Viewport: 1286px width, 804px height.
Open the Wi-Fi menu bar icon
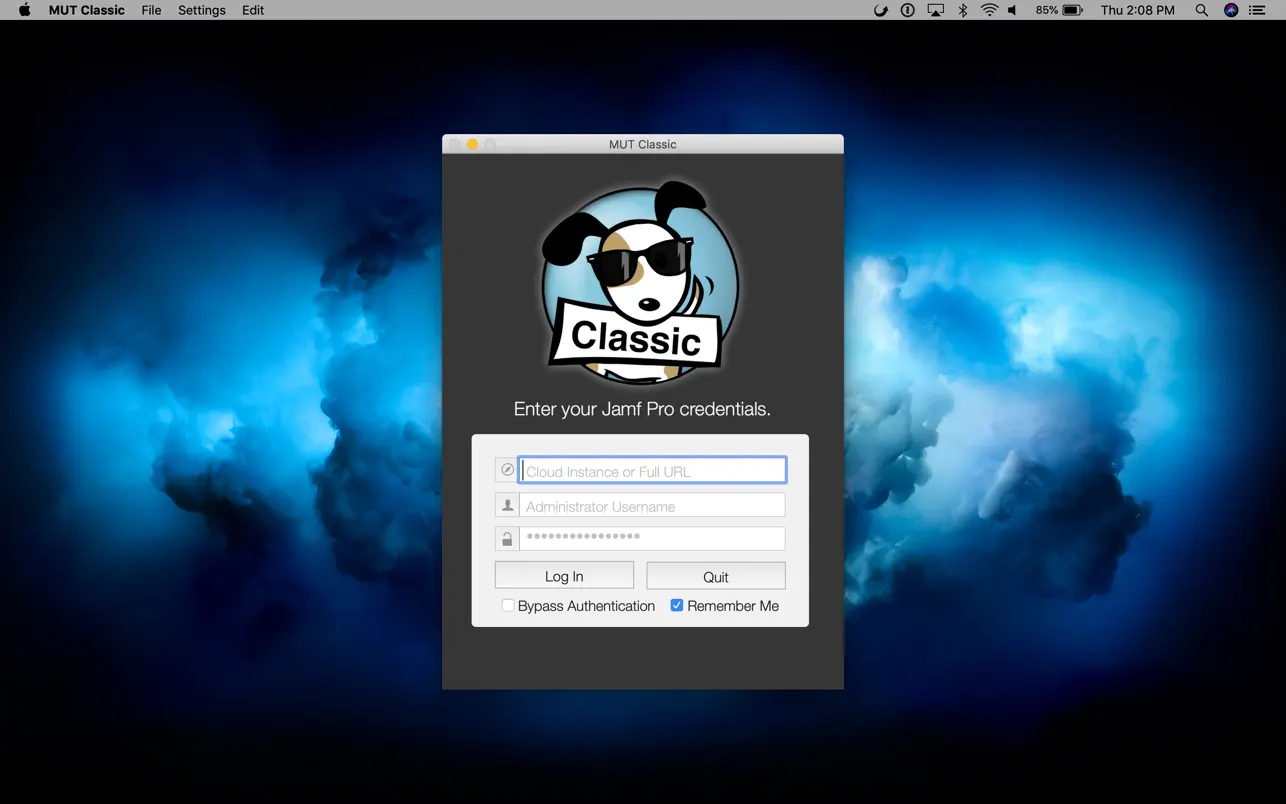point(988,10)
